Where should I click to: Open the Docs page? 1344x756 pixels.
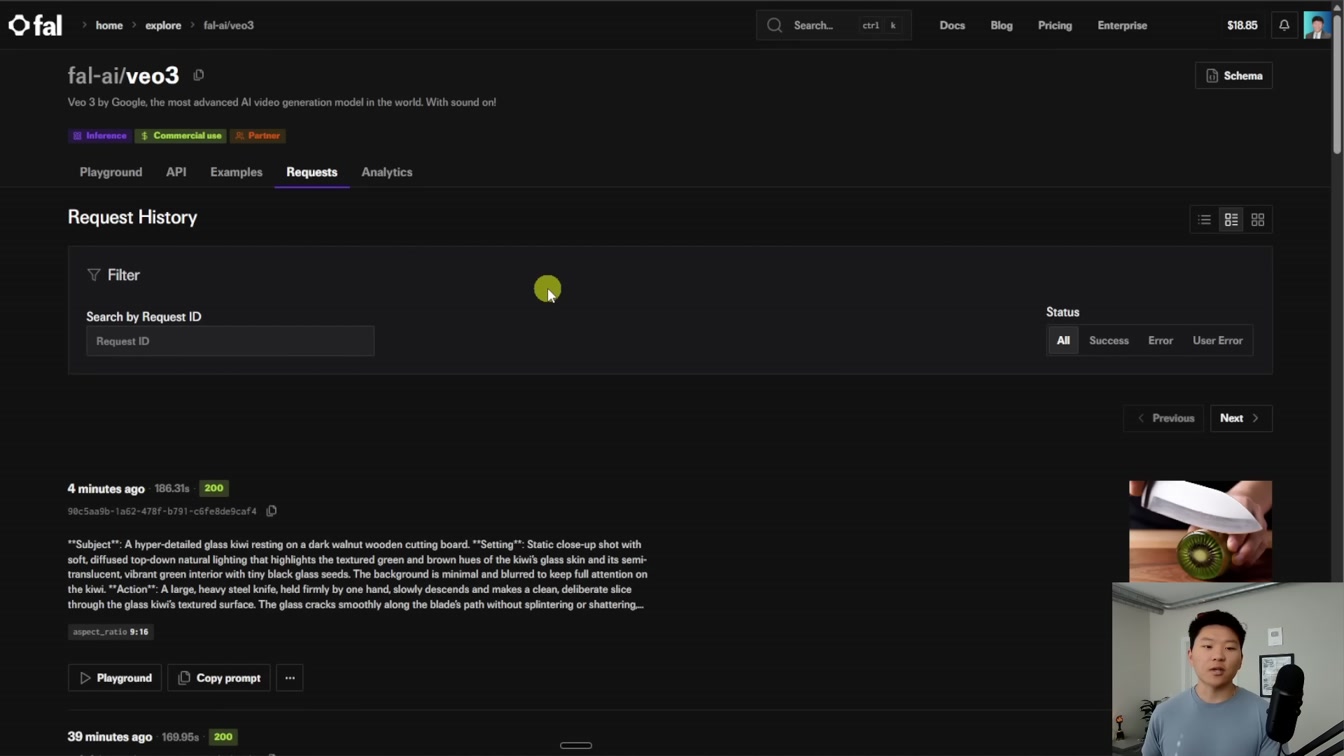(952, 25)
